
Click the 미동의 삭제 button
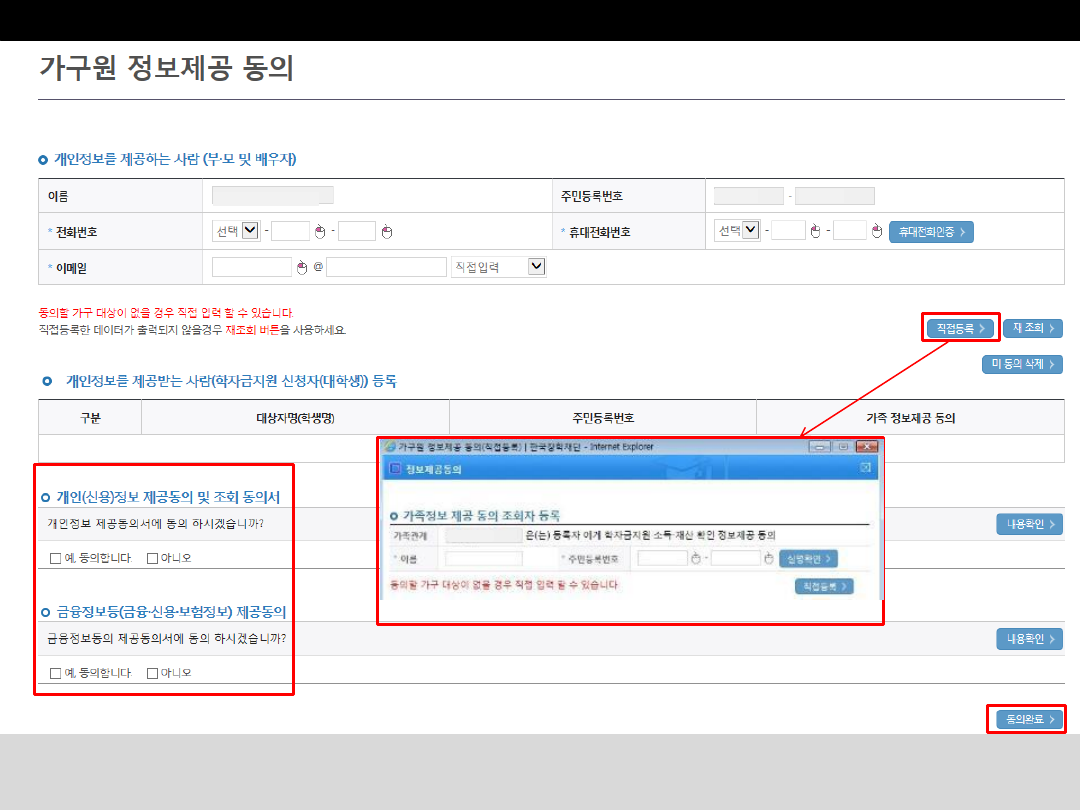coord(1021,364)
